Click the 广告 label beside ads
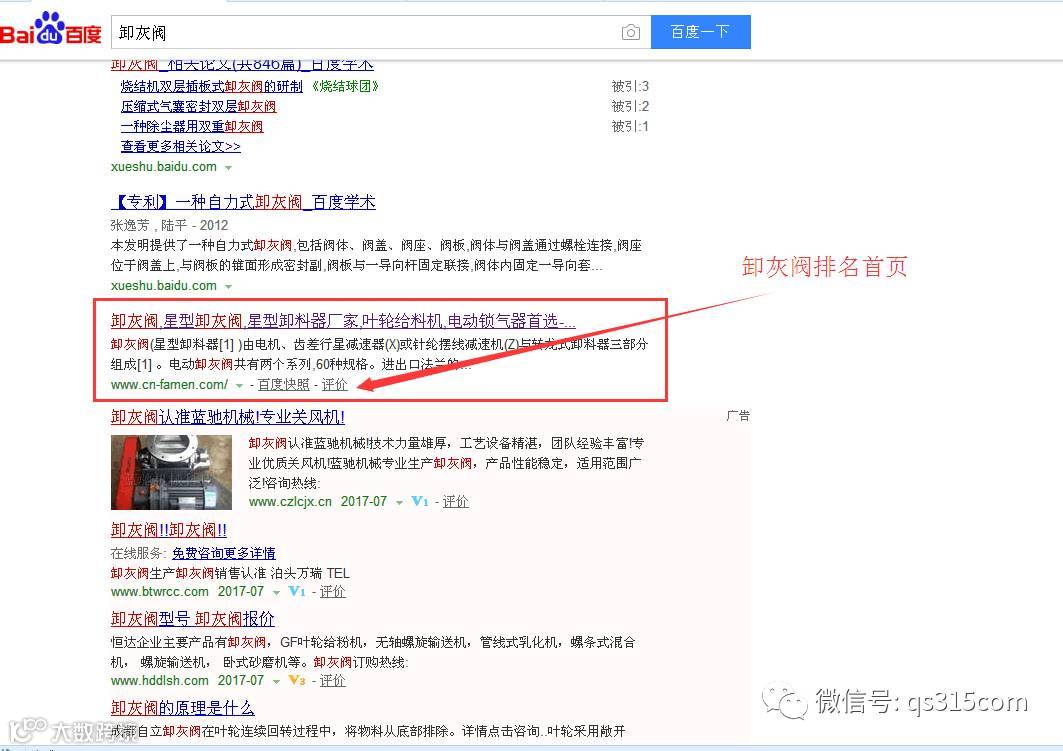This screenshot has height=751, width=1063. 738,415
